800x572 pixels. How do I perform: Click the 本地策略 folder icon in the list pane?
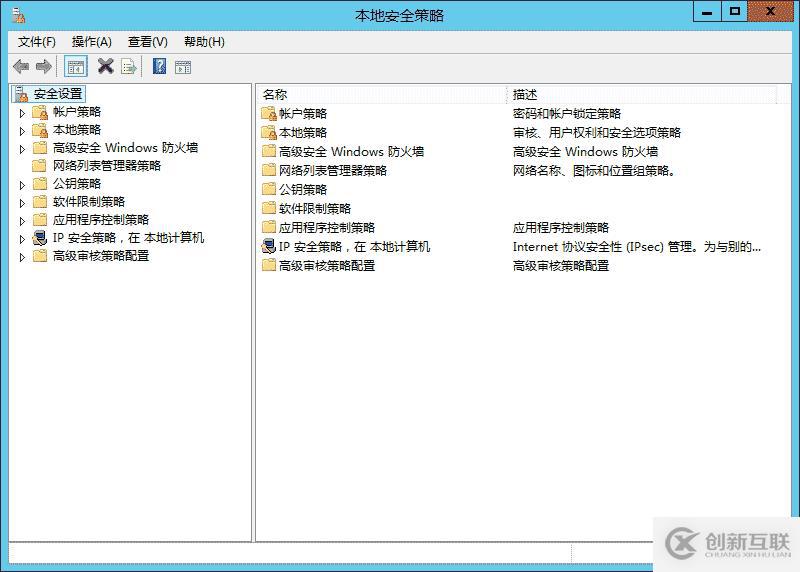click(269, 133)
